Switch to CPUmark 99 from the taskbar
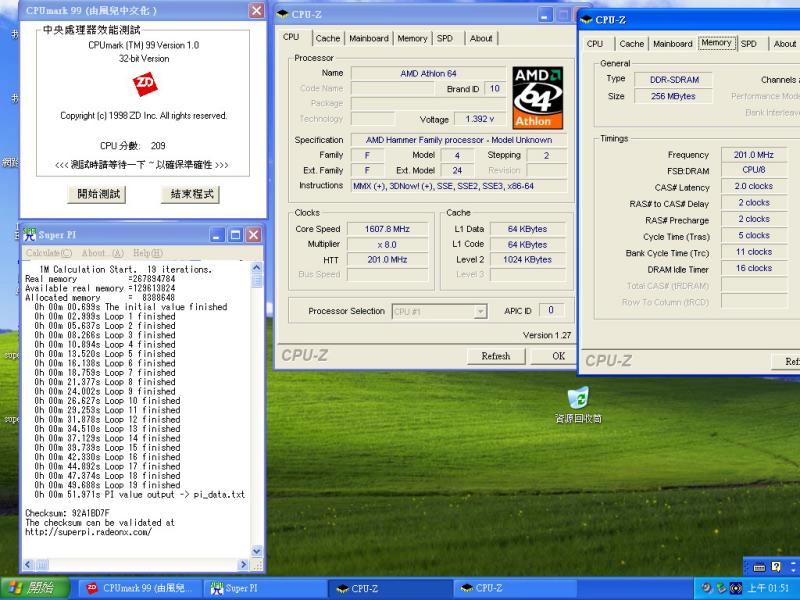Image resolution: width=800 pixels, height=600 pixels. [x=141, y=588]
